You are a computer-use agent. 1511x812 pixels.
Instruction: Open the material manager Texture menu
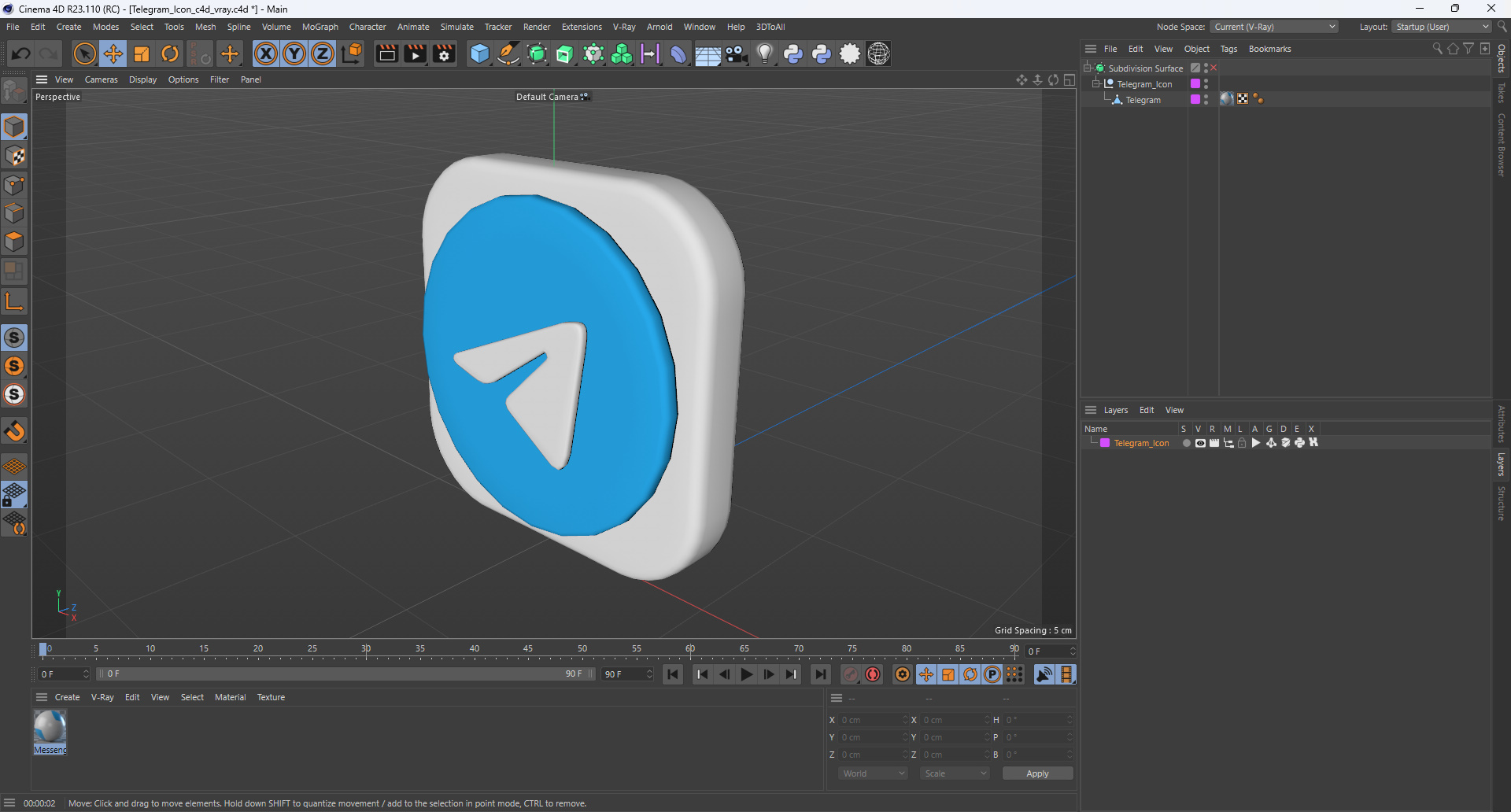click(x=271, y=697)
